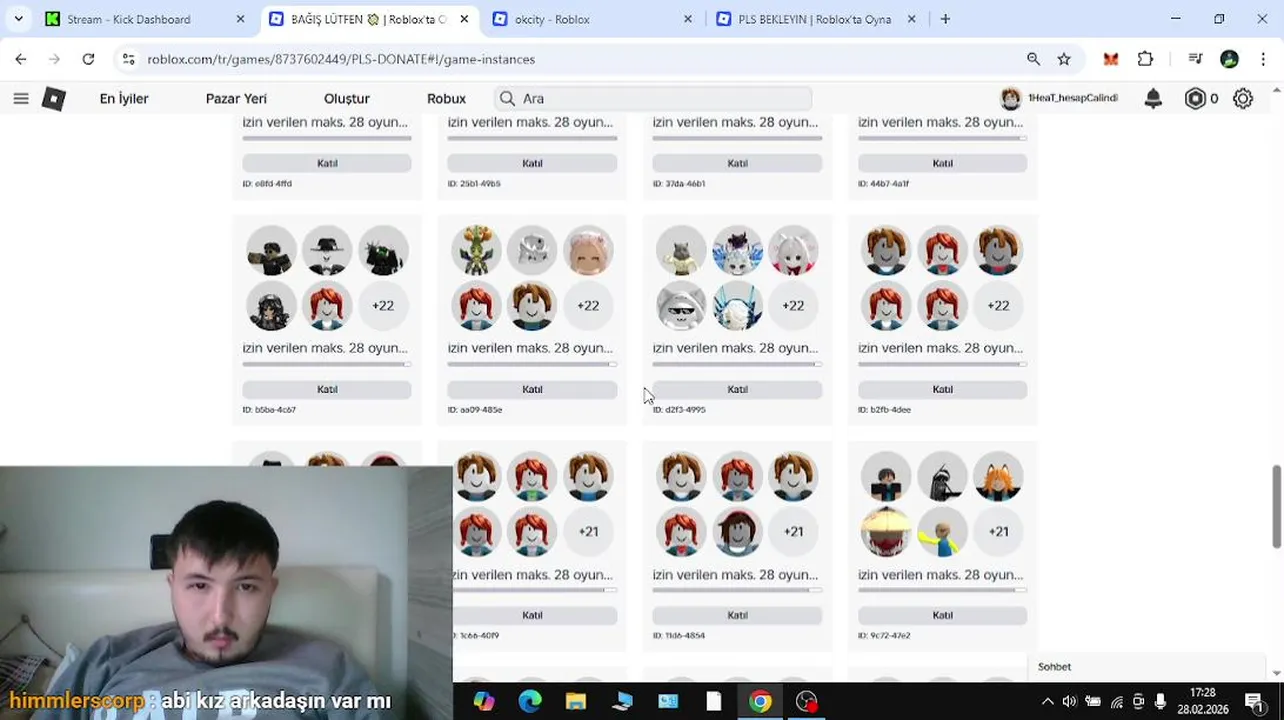Screen dimensions: 1284x720
Task: Open the Chrome extensions puzzle icon
Action: click(x=1146, y=59)
